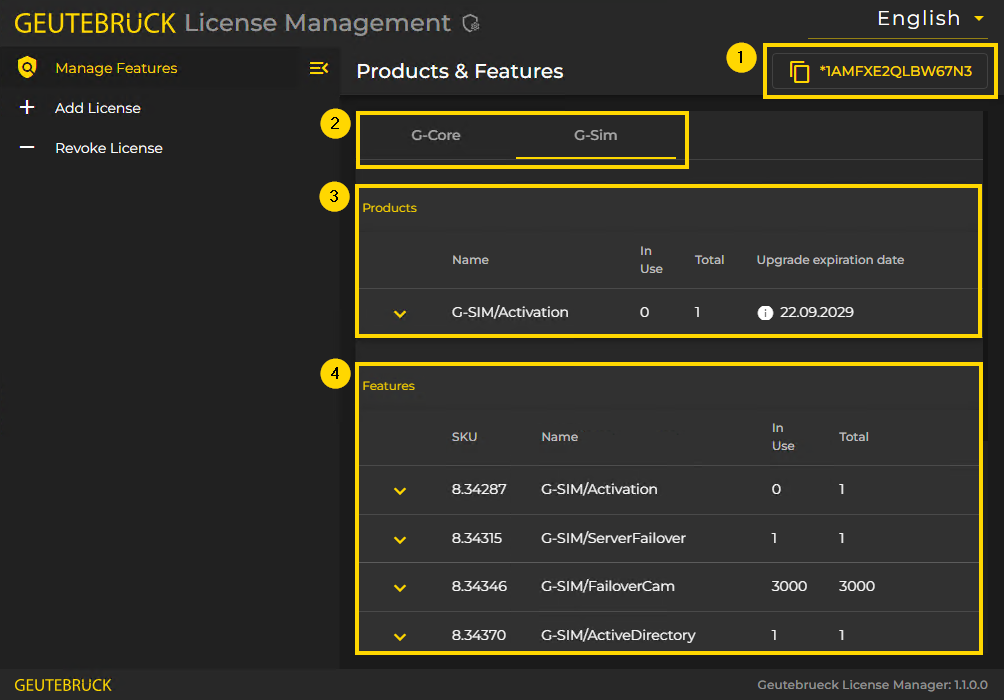The width and height of the screenshot is (1004, 700).
Task: Click SKU 8.34315
Action: [477, 538]
